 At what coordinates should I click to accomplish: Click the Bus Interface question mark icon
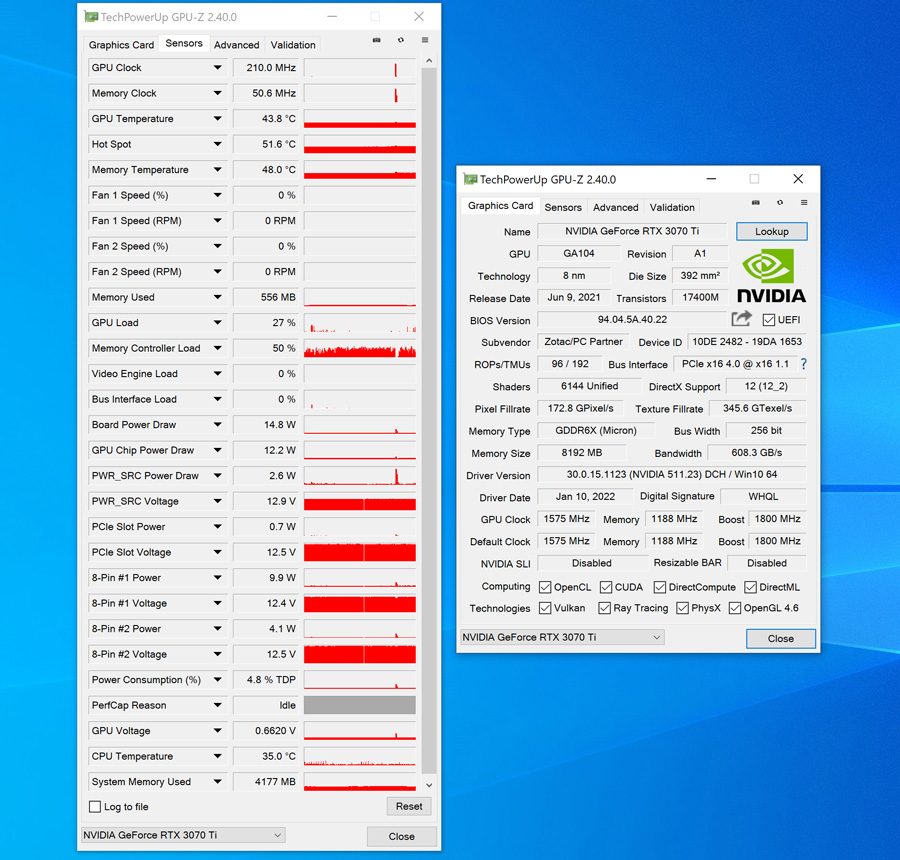click(804, 364)
